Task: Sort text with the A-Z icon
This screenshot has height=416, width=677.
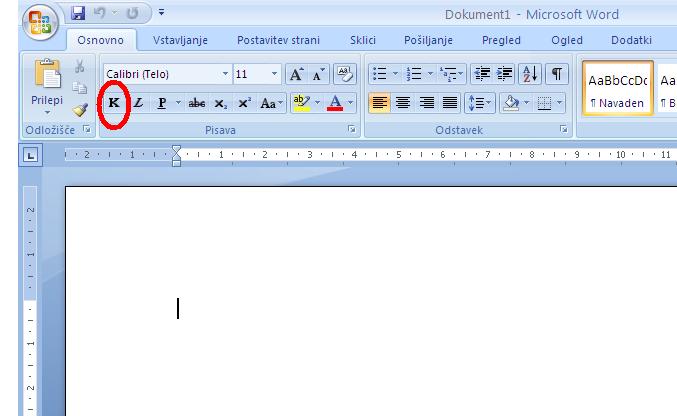Action: (530, 74)
